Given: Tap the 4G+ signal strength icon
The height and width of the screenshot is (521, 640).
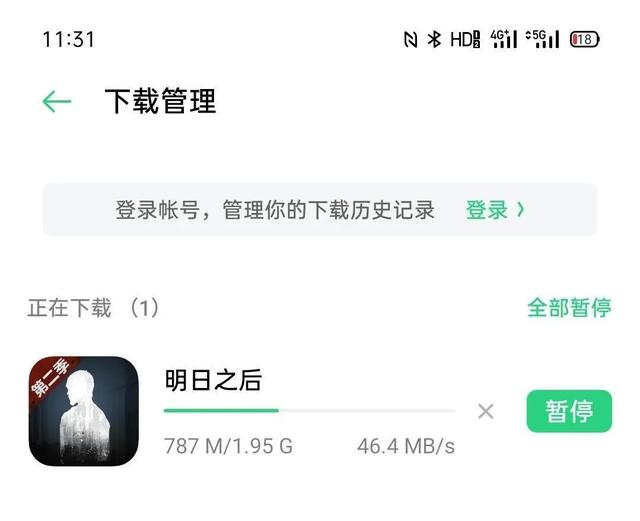Looking at the screenshot, I should pos(504,39).
